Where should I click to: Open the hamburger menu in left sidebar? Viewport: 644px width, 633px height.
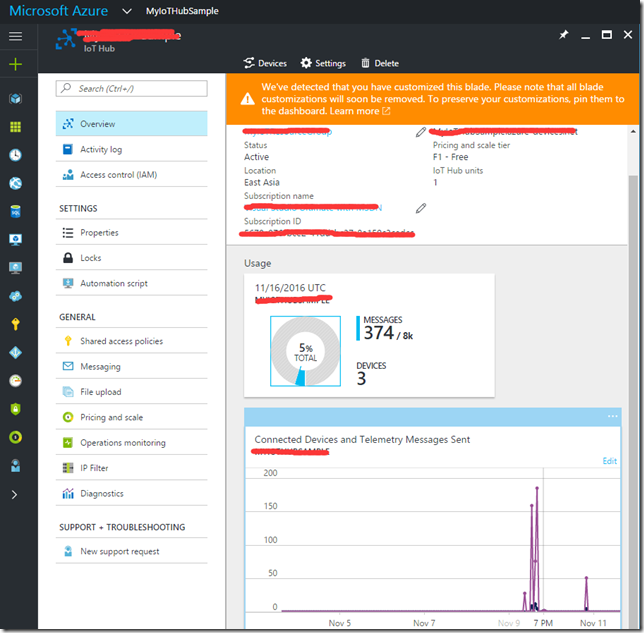(x=16, y=36)
